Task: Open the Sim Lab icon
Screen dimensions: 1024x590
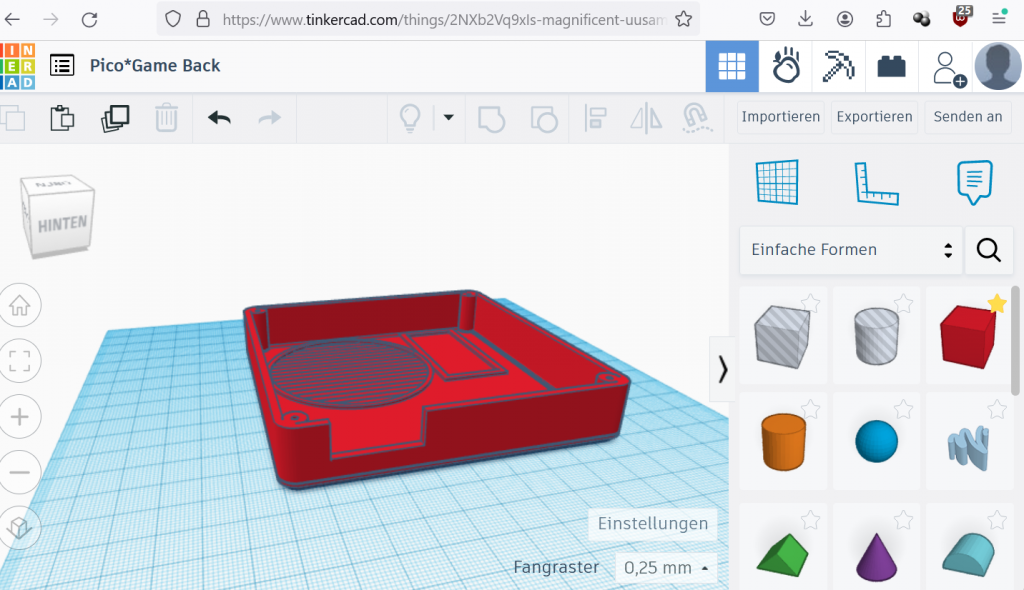Action: 786,66
